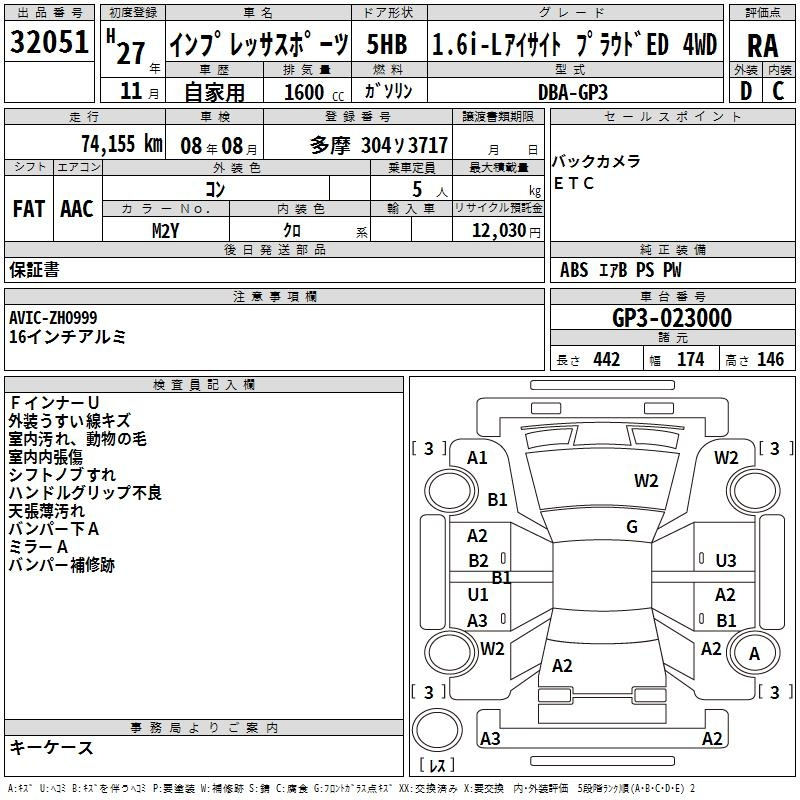Select the first registration year H27

tap(126, 47)
